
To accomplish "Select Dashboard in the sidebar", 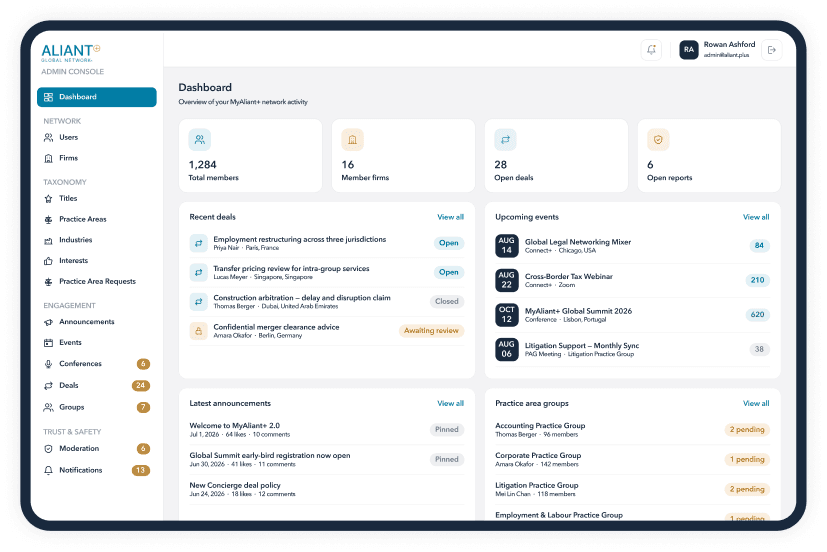I will [x=97, y=97].
